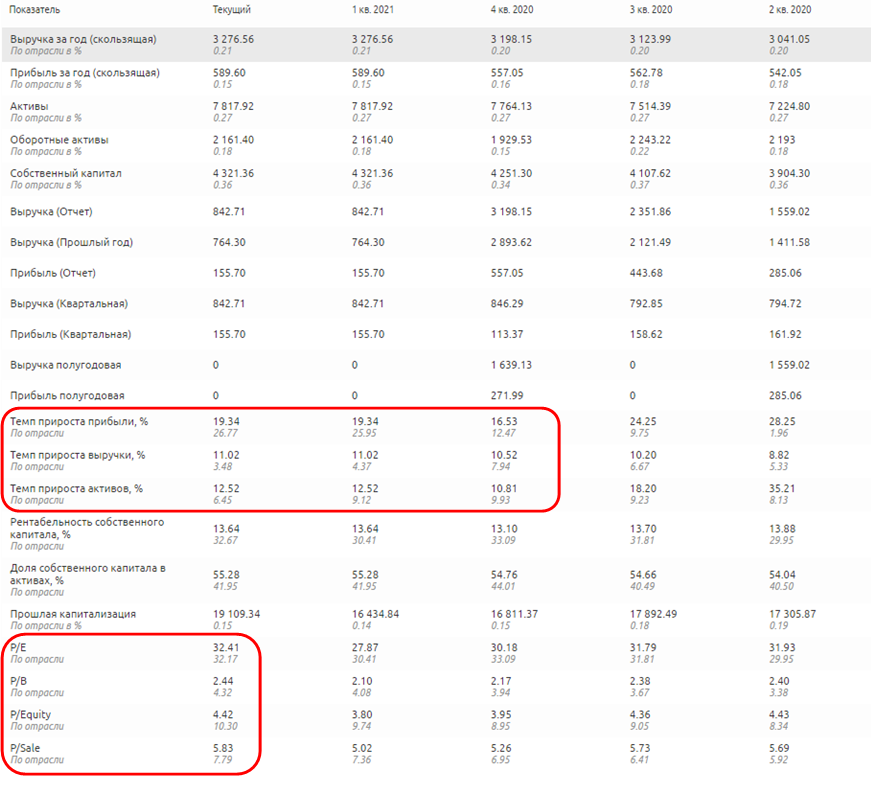Click the "Выручка полугодовая" row label
Image resolution: width=871 pixels, height=791 pixels.
(66, 365)
